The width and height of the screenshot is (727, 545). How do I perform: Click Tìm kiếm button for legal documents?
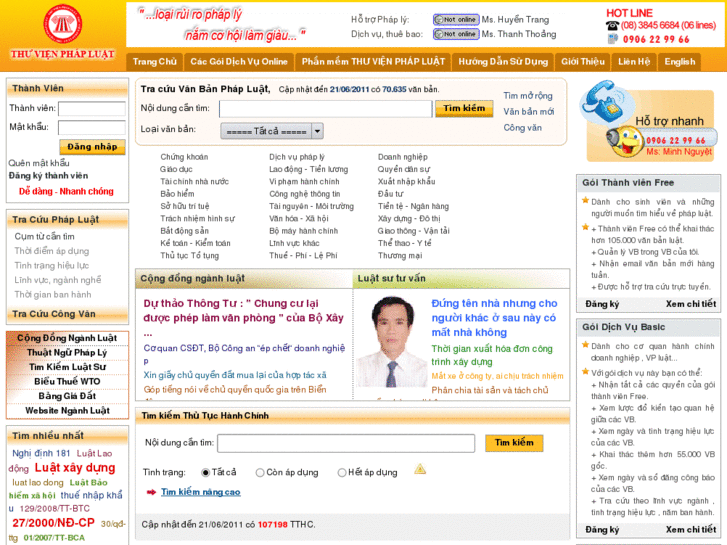click(x=463, y=108)
